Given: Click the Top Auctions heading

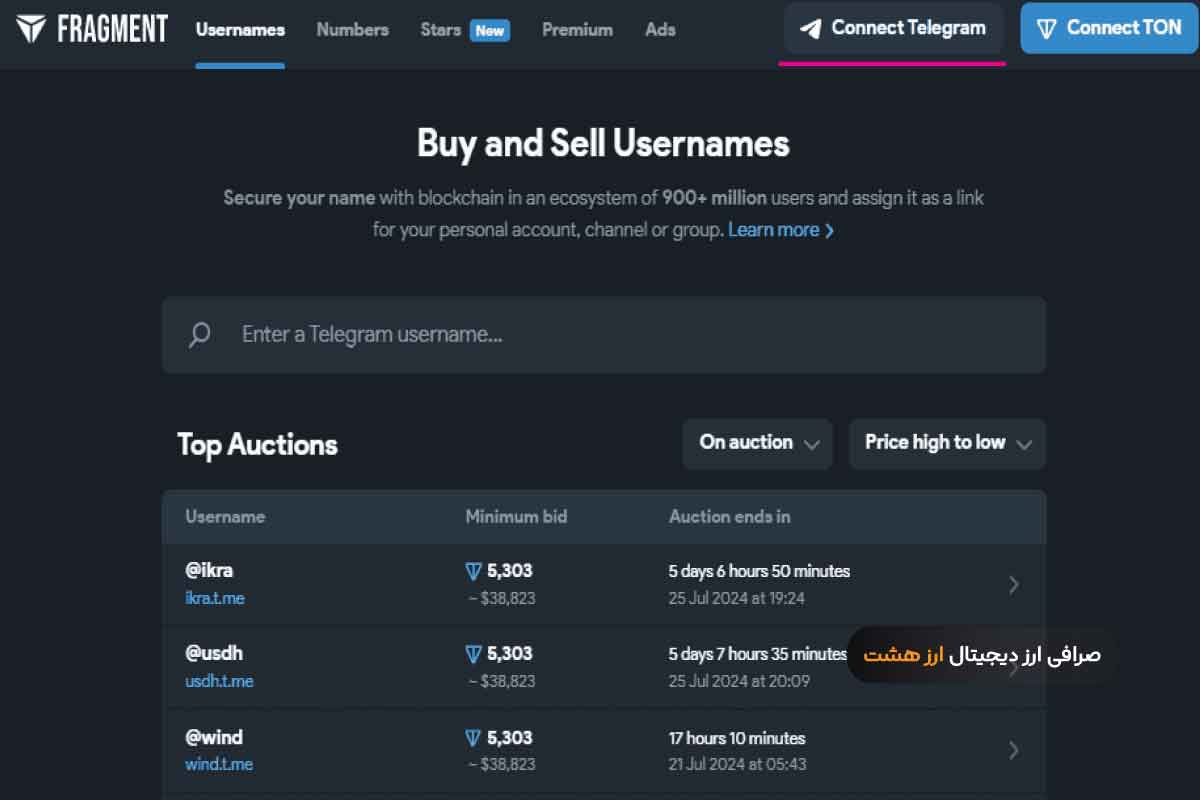Looking at the screenshot, I should (x=258, y=445).
